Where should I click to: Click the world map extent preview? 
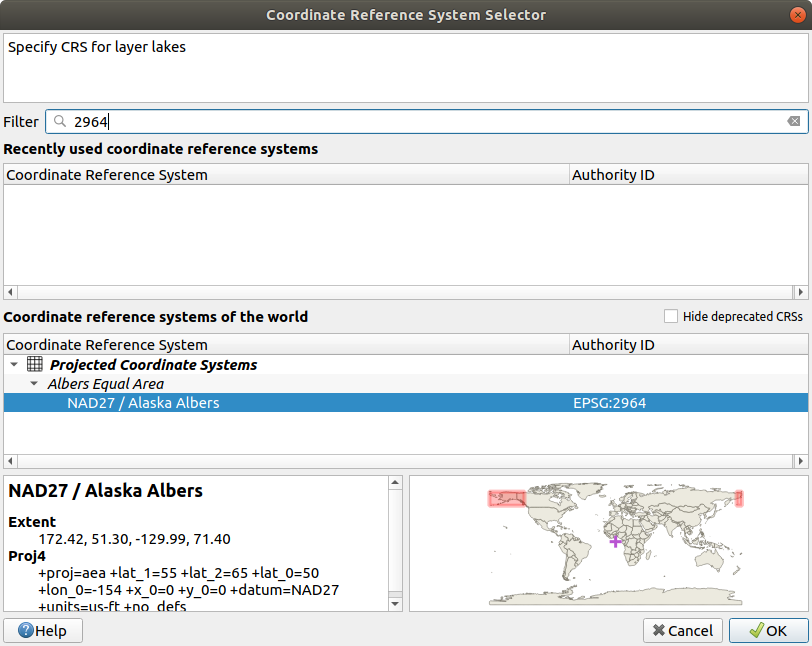pos(609,542)
